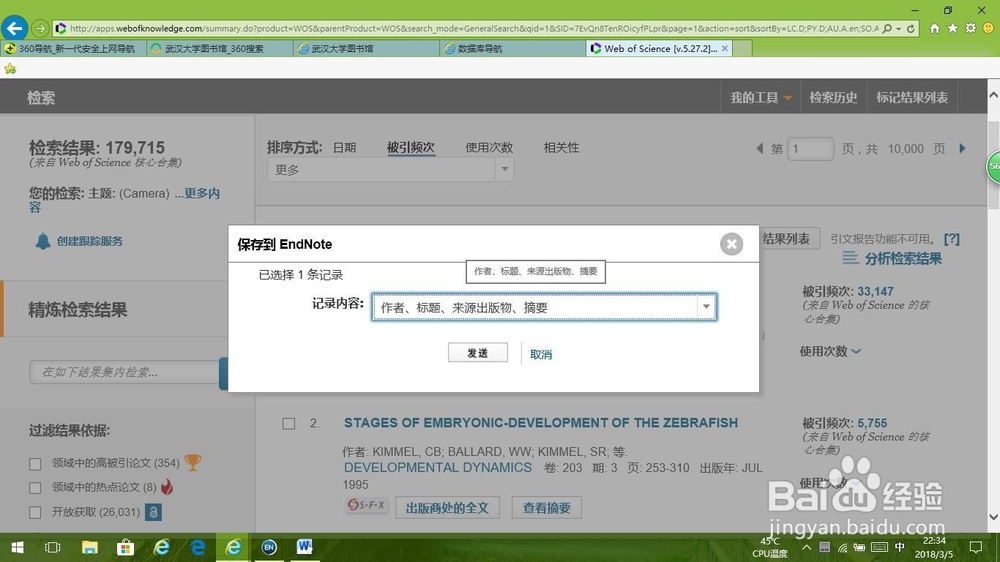Select checkbox for result 2 Zebrafish
This screenshot has width=1000, height=562.
(x=289, y=424)
